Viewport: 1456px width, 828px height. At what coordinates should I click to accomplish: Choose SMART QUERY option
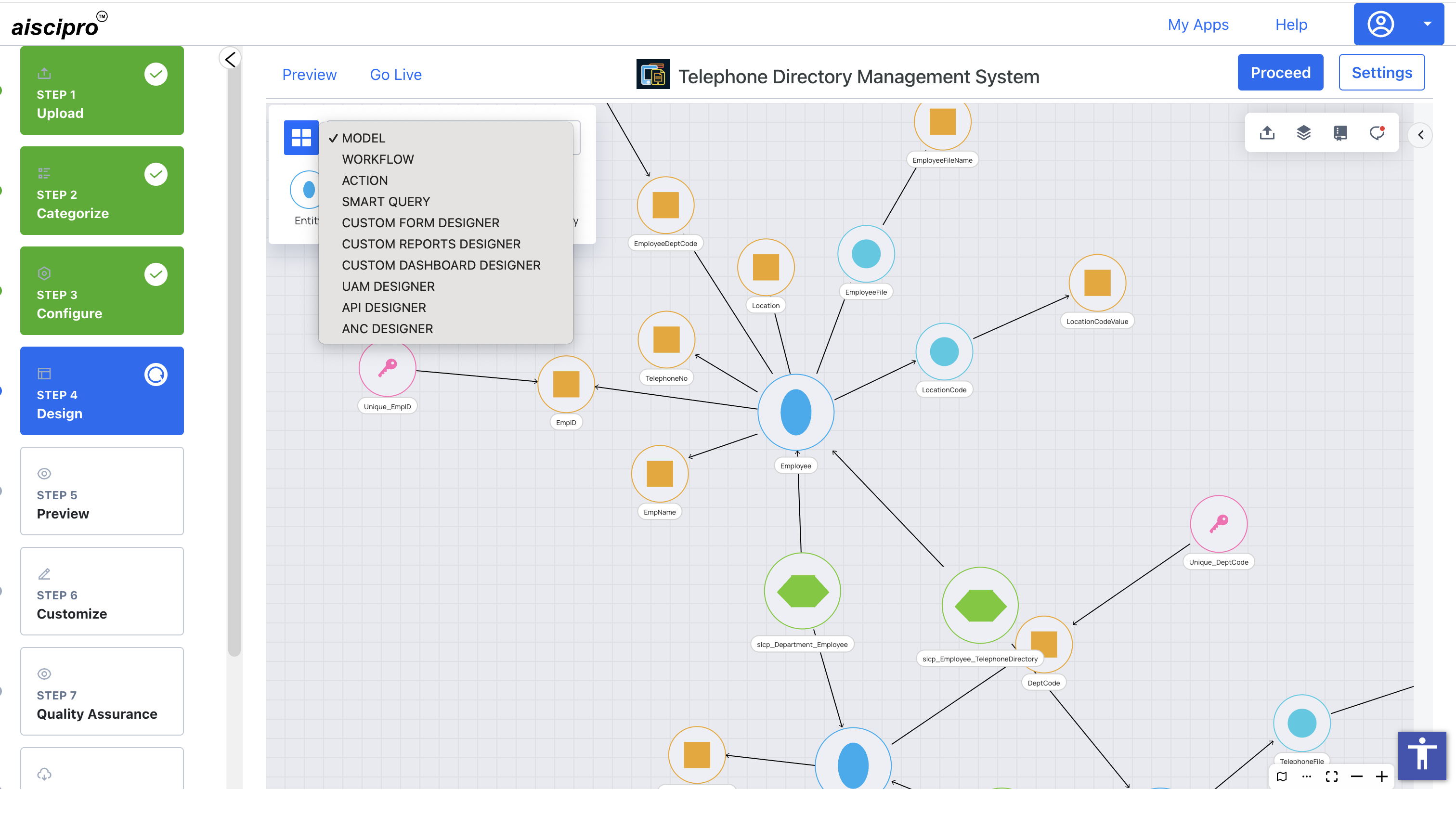(445, 202)
